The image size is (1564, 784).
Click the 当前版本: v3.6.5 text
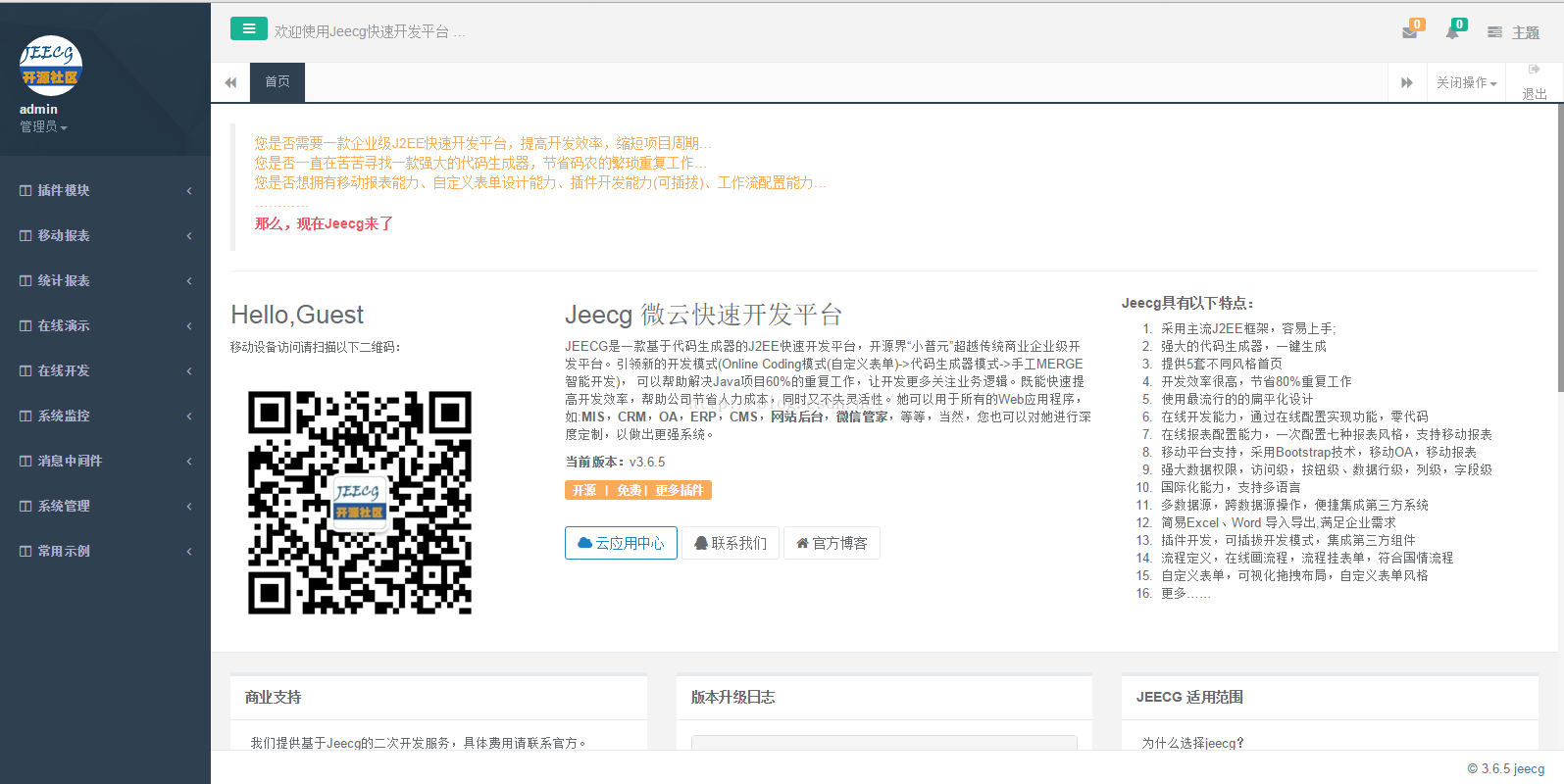[615, 462]
